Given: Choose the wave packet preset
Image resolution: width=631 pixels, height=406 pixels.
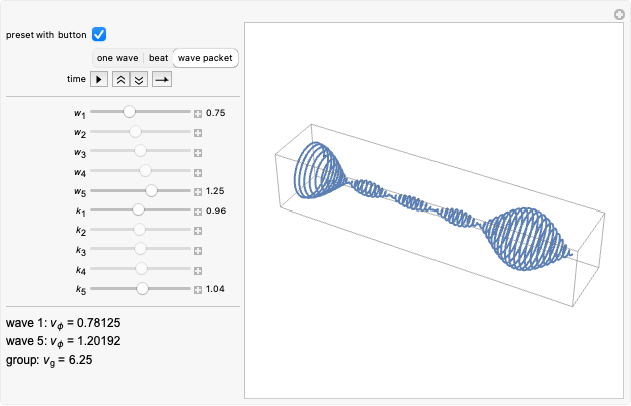Looking at the screenshot, I should click(205, 58).
